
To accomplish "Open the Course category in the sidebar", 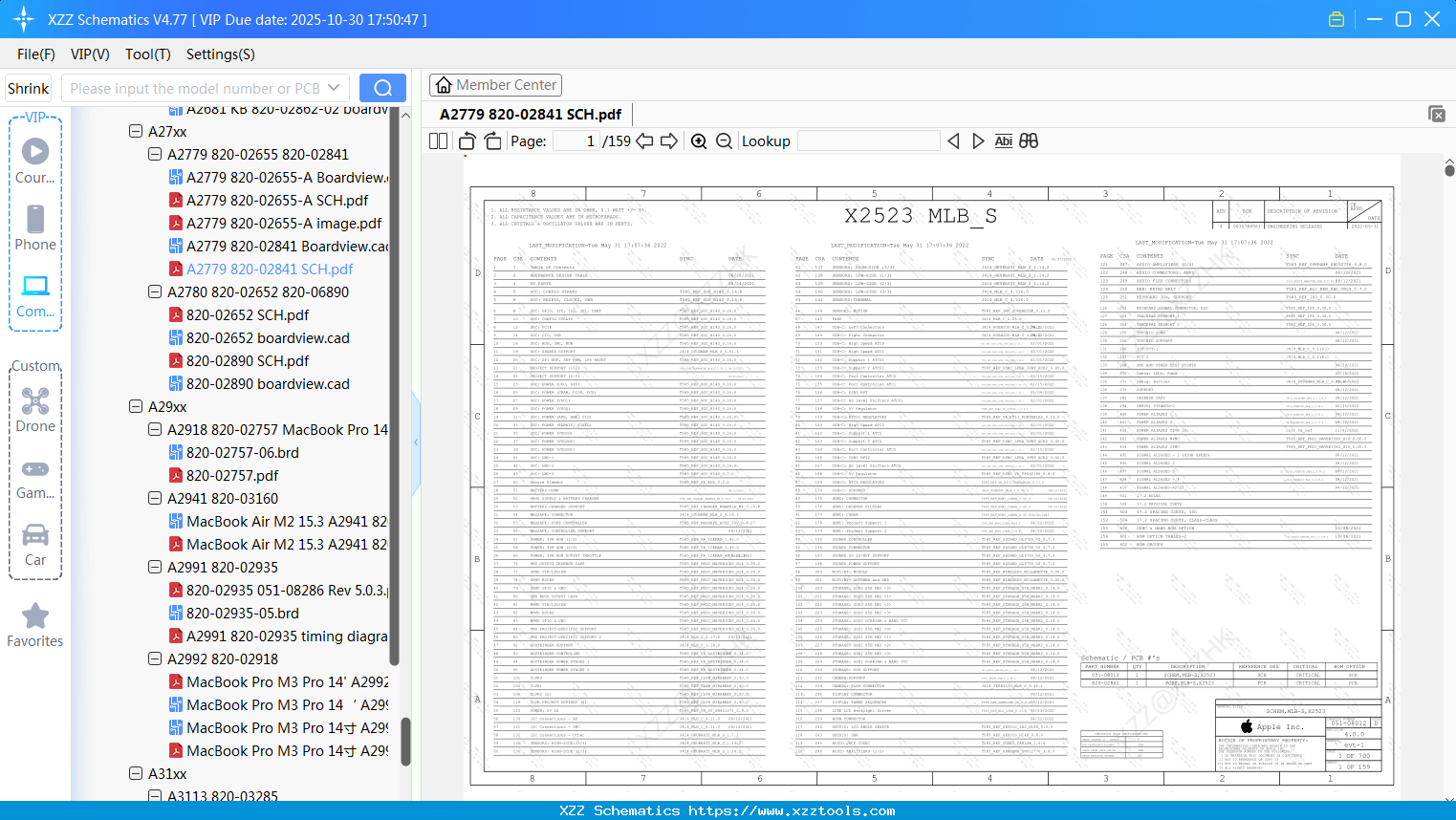I will [35, 161].
